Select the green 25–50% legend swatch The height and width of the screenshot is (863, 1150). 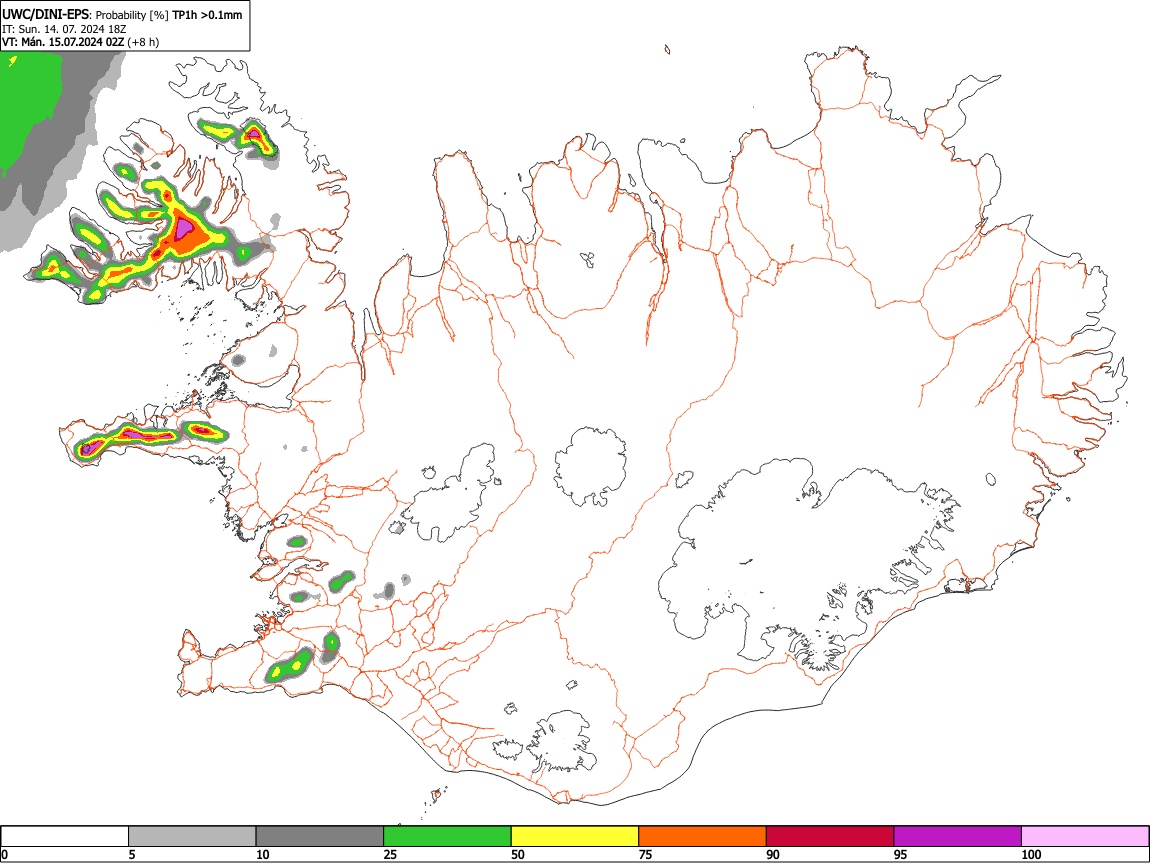pos(447,837)
